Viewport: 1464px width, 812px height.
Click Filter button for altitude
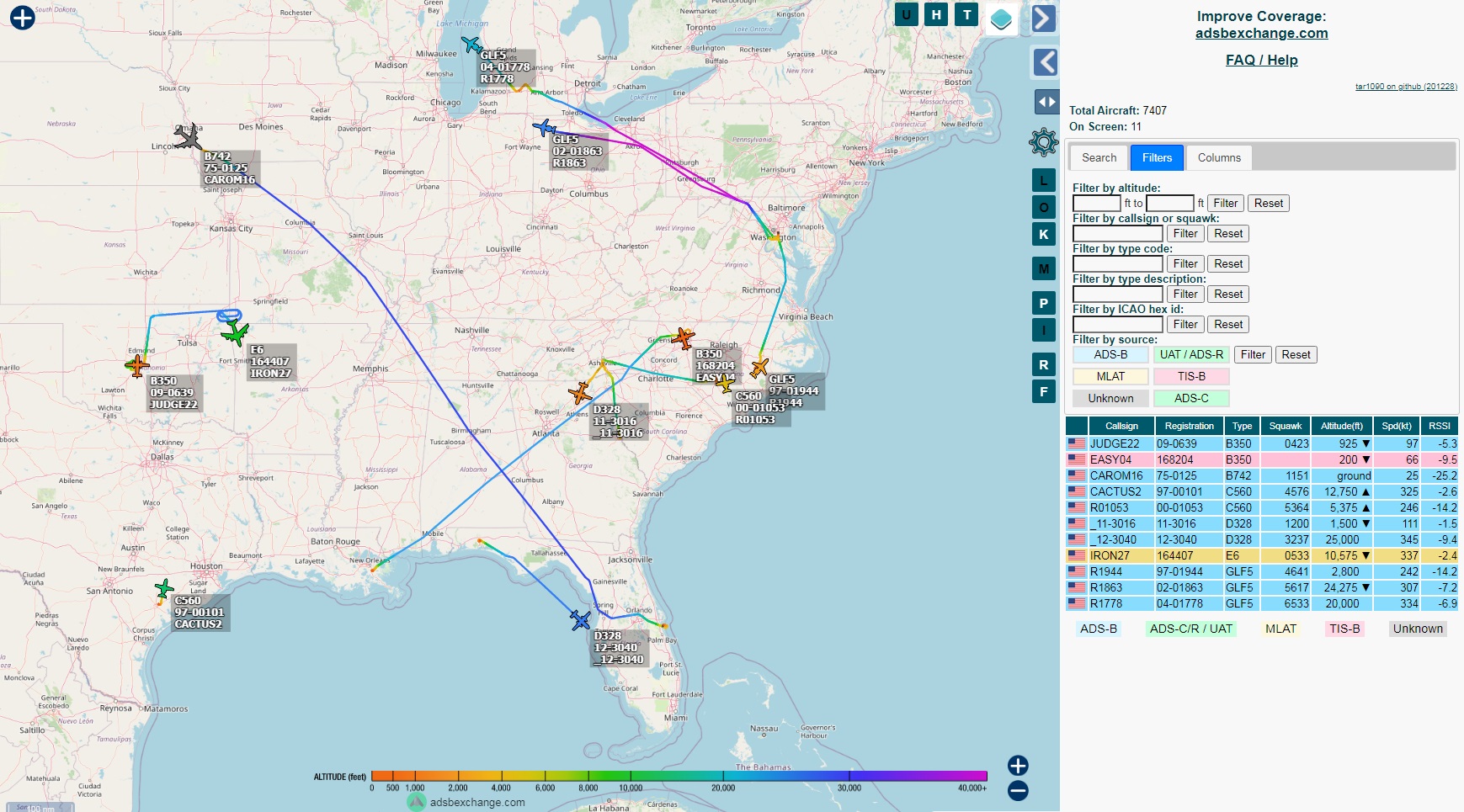[1226, 204]
